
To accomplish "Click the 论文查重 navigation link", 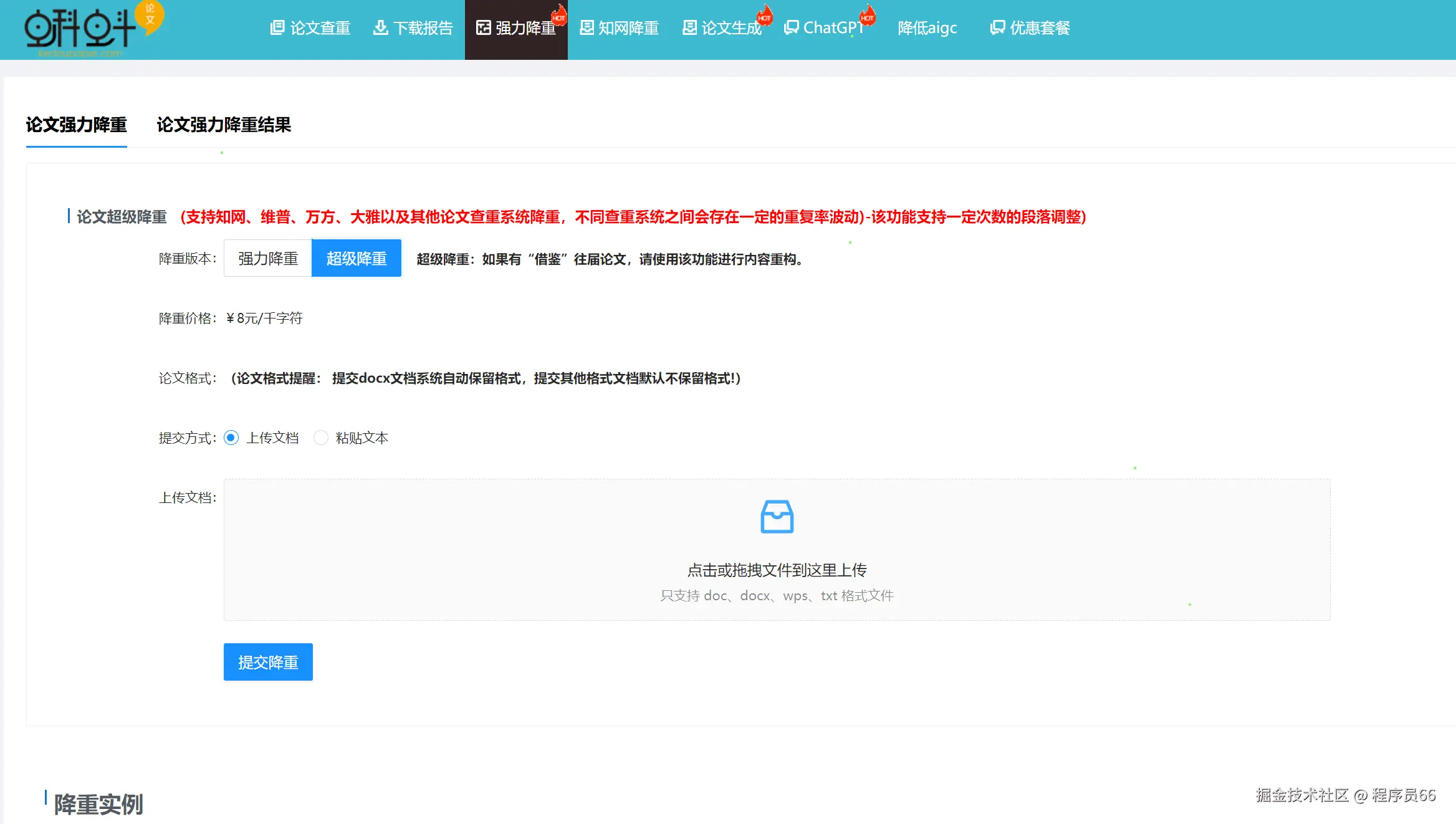I will click(320, 28).
